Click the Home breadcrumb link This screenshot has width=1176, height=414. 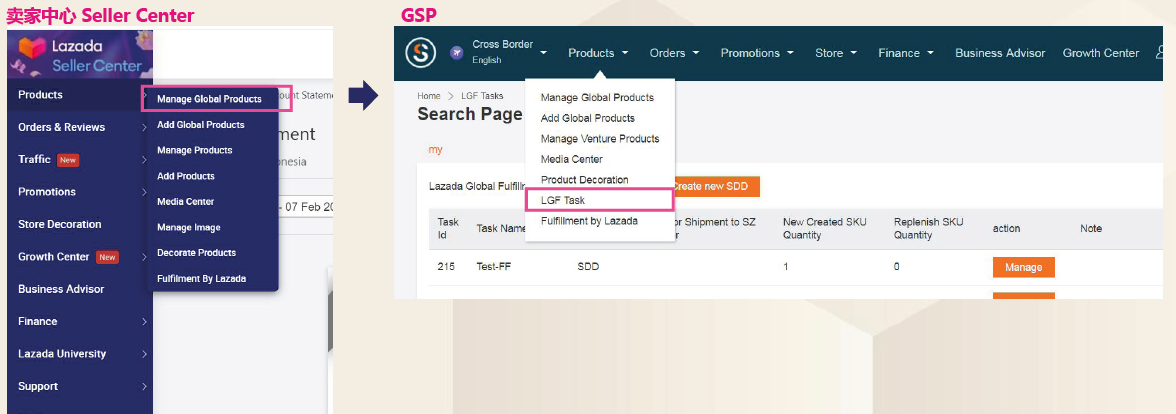[x=429, y=96]
